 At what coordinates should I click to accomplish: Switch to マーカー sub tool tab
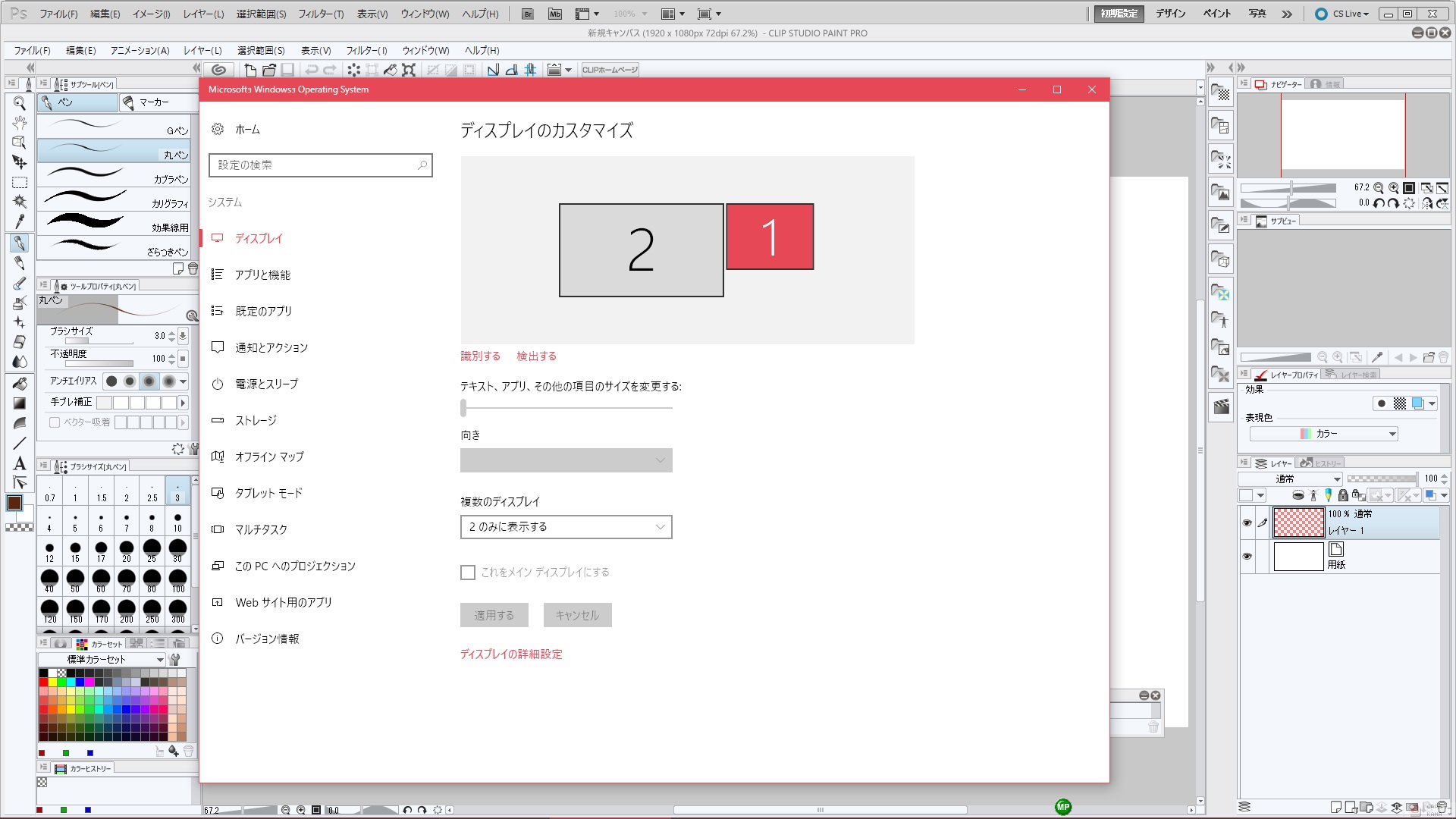click(x=154, y=102)
